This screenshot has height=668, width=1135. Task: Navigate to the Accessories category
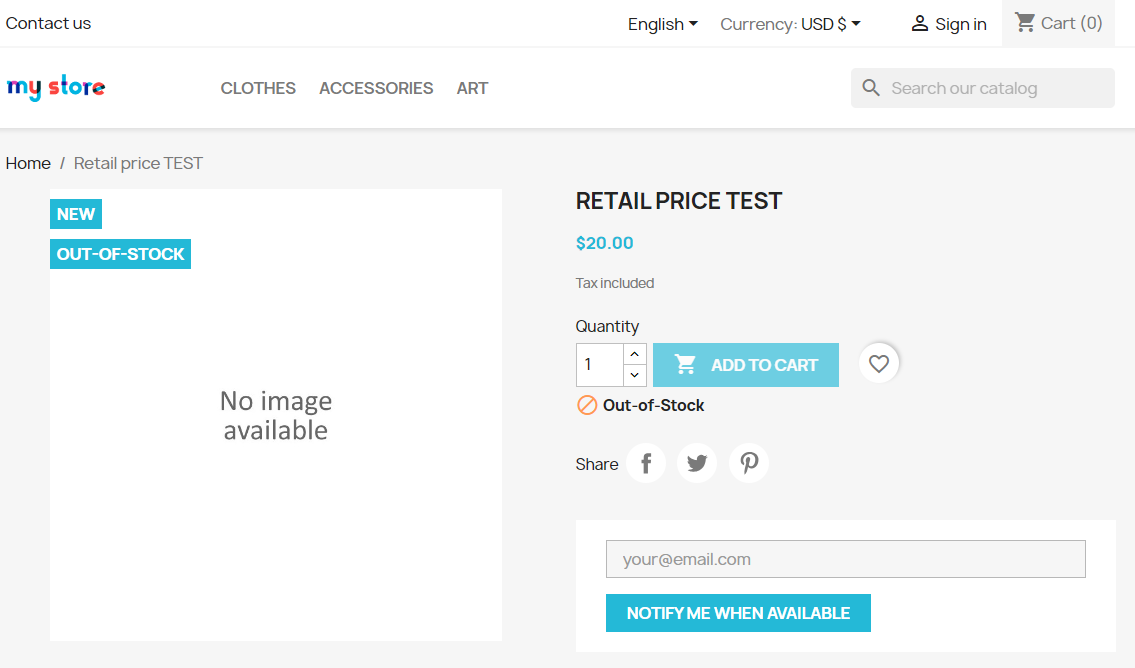tap(376, 88)
